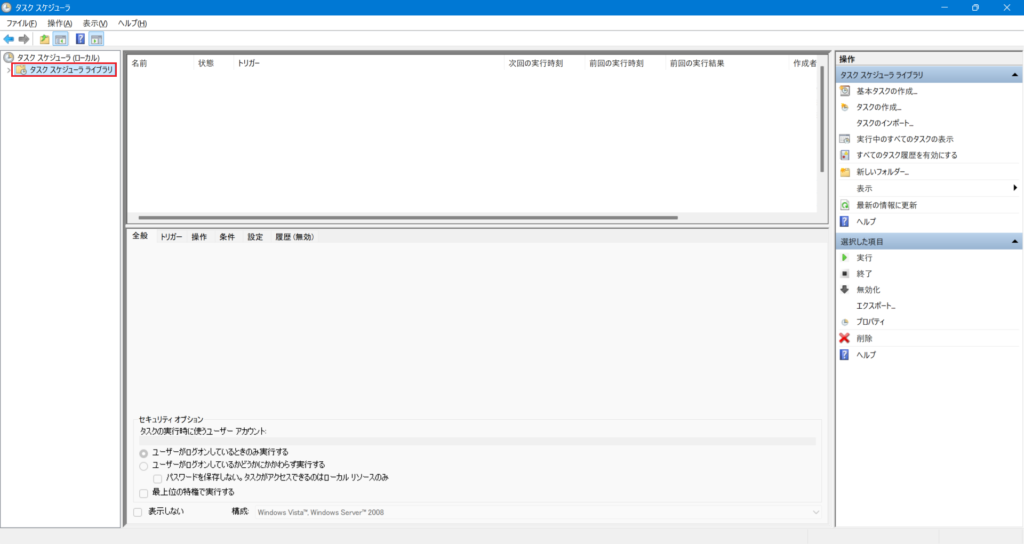Switch to the トリガー tab
1024x544 pixels.
coord(171,237)
